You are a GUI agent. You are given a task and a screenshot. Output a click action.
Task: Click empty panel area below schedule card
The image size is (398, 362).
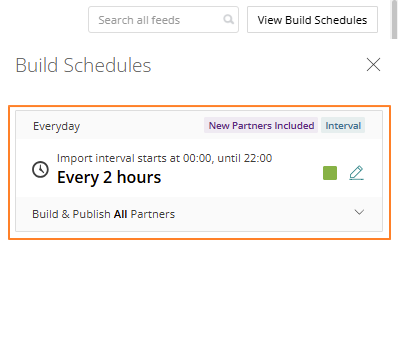tap(199, 300)
